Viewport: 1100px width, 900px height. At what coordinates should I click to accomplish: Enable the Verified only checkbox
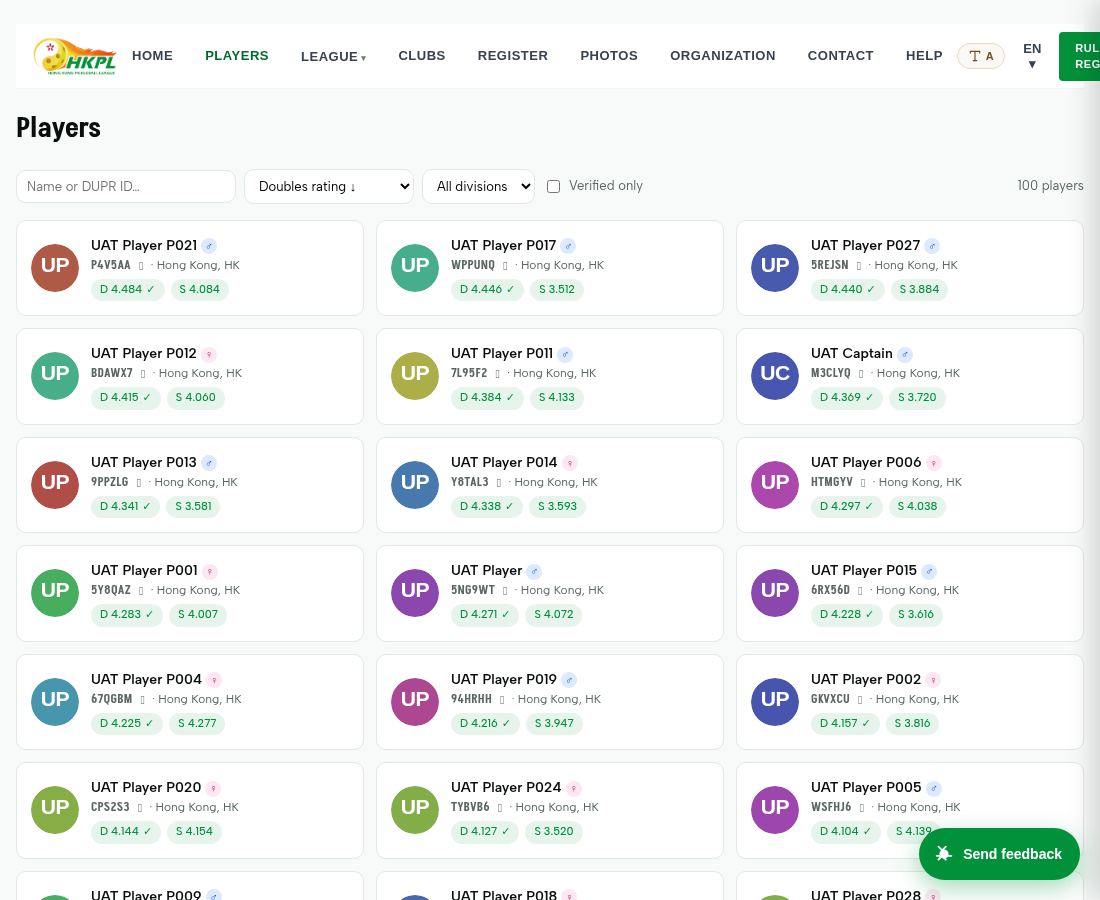click(x=554, y=187)
